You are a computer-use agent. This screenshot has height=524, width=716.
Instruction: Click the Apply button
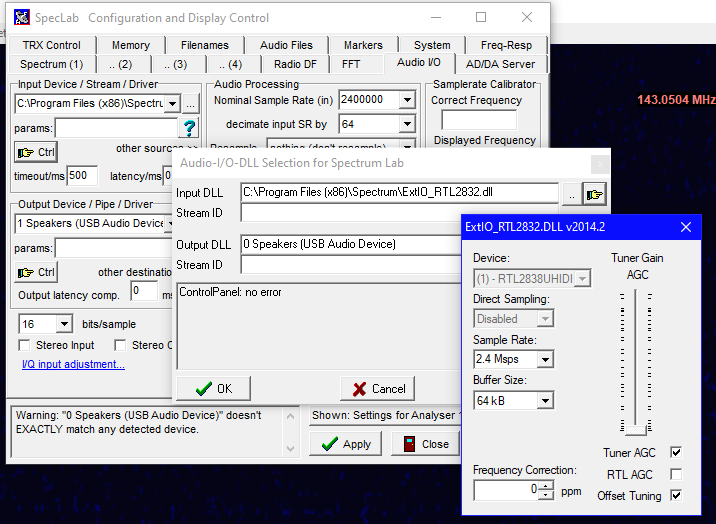click(x=345, y=444)
